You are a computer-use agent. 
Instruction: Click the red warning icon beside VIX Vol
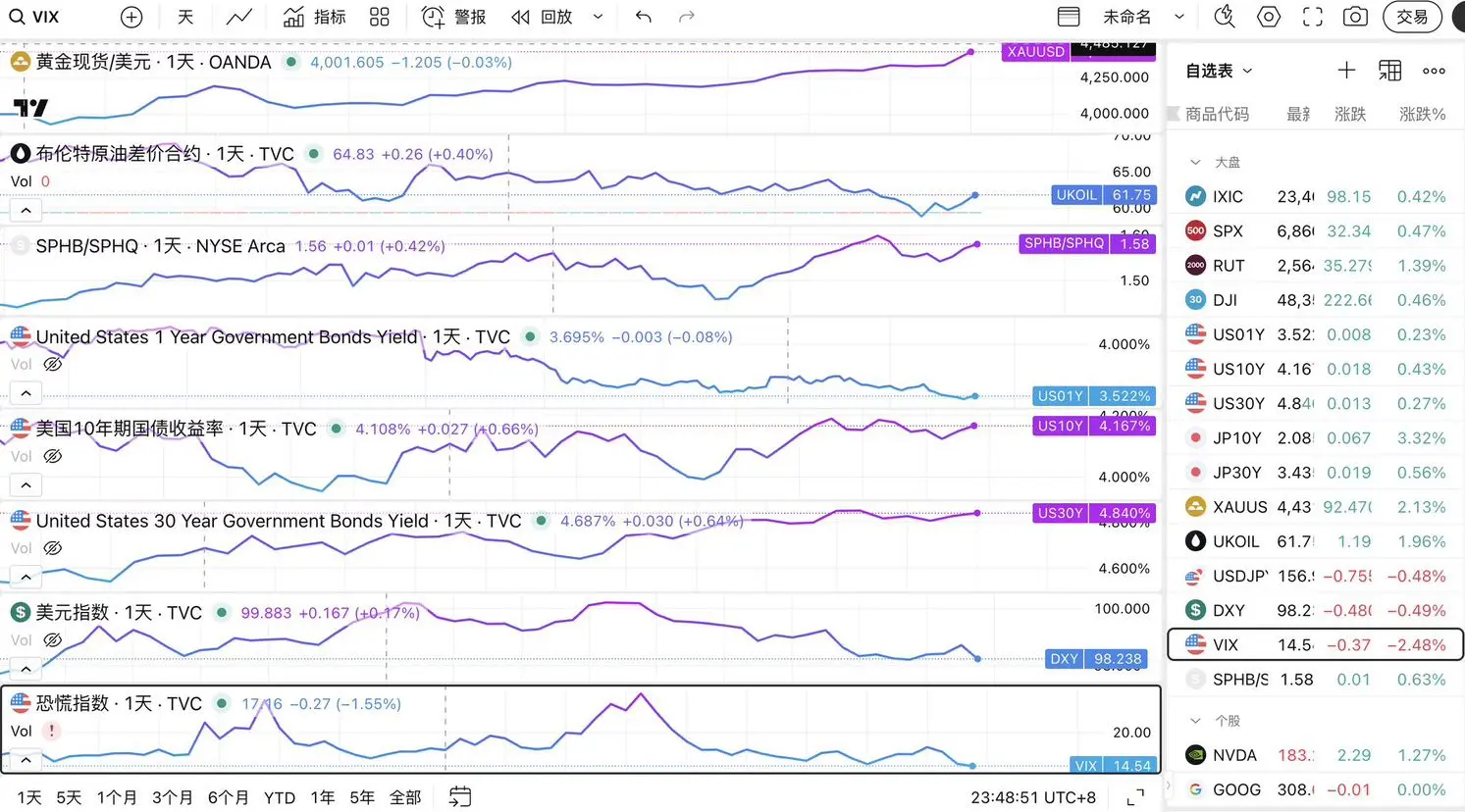tap(51, 731)
